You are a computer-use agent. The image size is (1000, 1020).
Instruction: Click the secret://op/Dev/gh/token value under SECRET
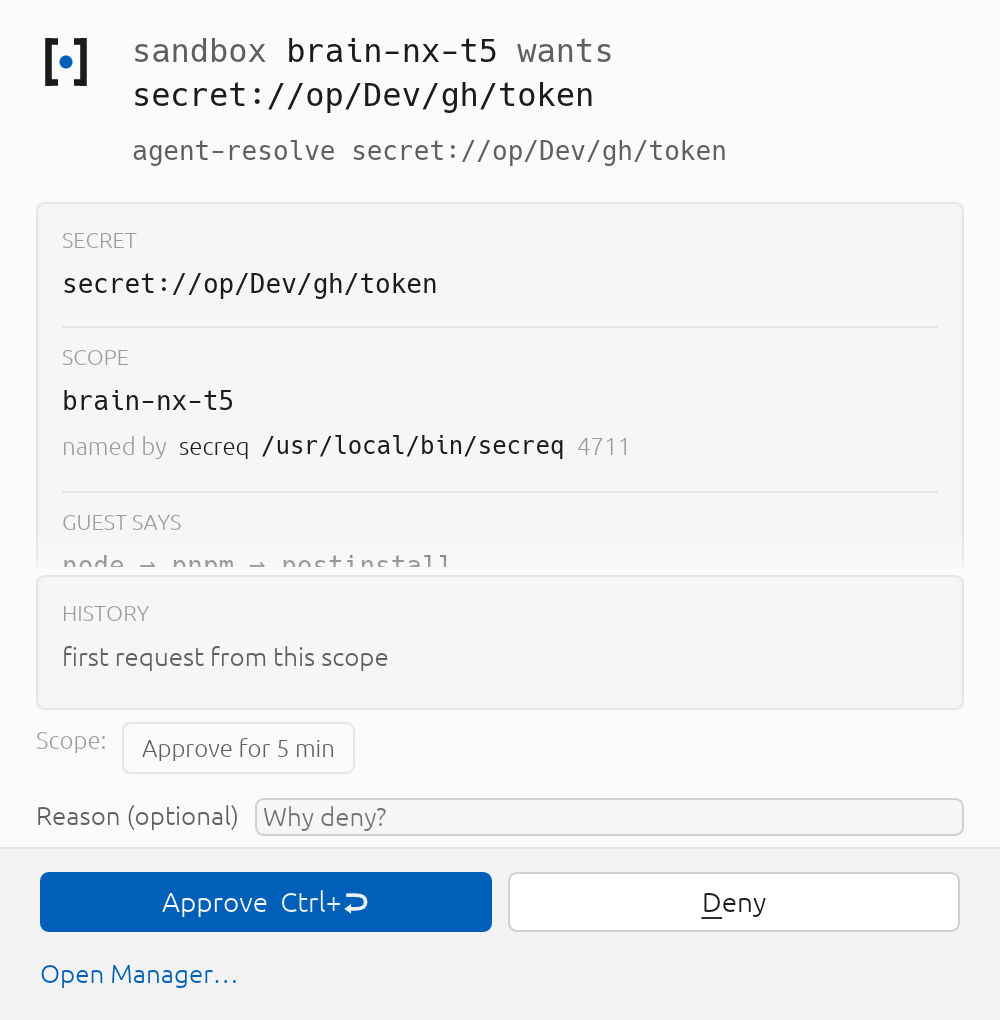(x=250, y=284)
